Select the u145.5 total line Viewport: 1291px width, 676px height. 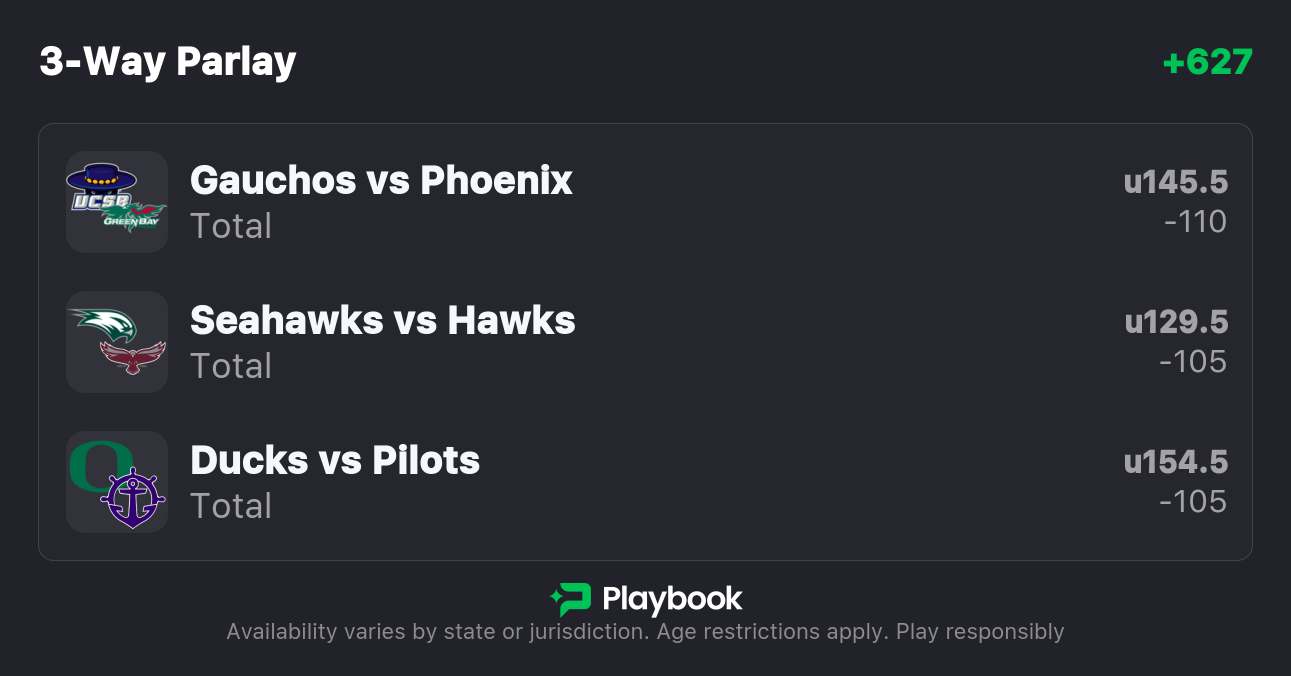coord(1175,182)
